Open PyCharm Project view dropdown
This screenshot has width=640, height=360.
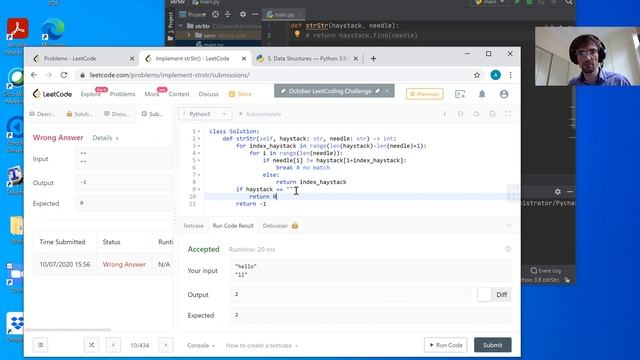[x=193, y=14]
